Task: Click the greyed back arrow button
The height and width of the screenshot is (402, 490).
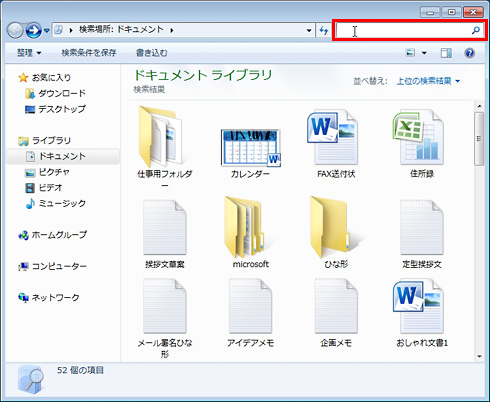Action: click(x=15, y=31)
